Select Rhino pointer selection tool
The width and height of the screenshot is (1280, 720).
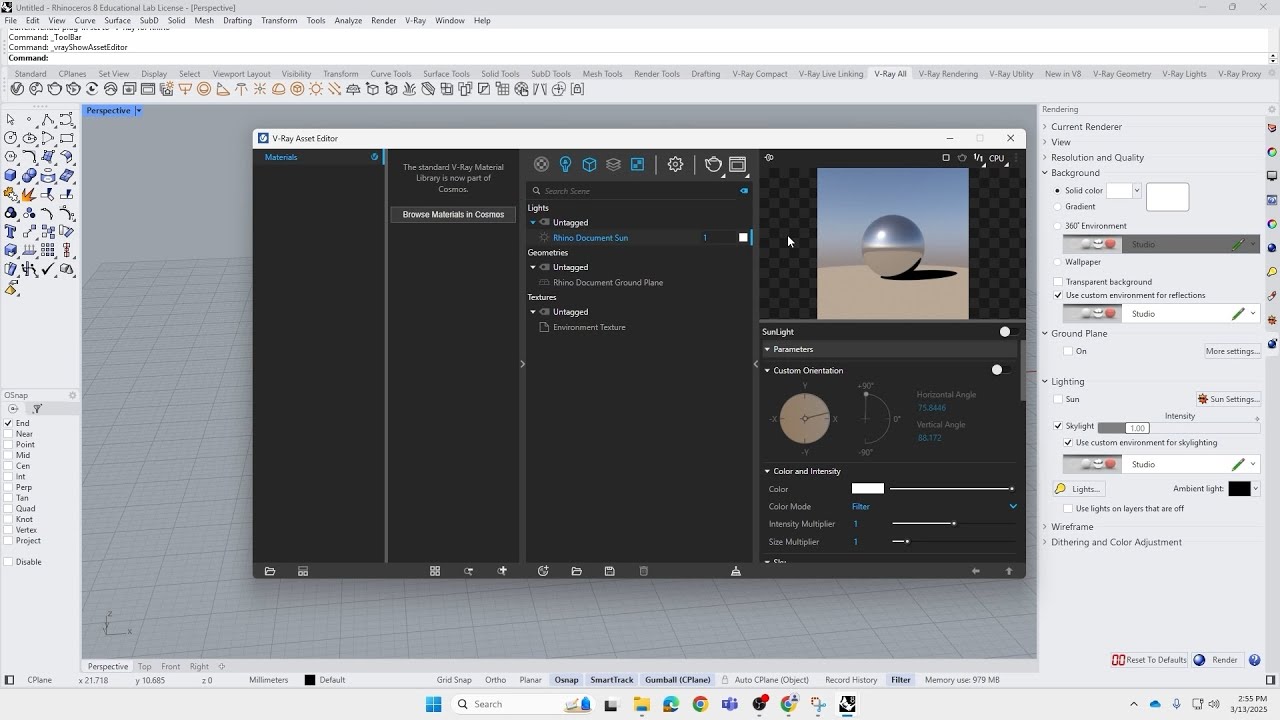coord(11,119)
